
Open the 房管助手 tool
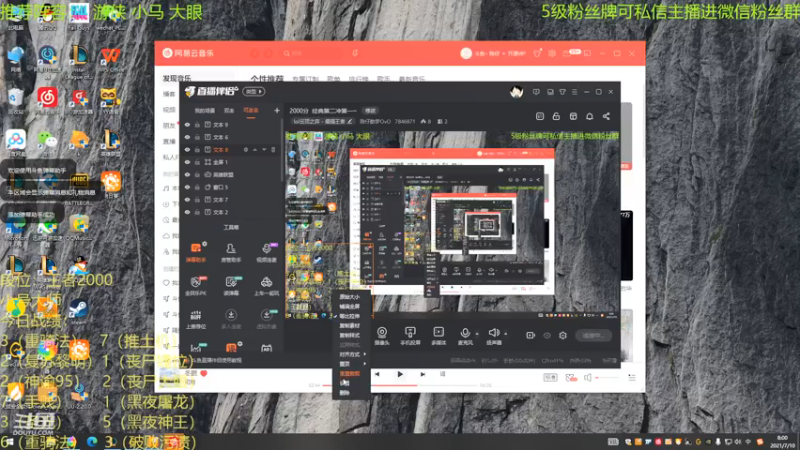point(231,252)
